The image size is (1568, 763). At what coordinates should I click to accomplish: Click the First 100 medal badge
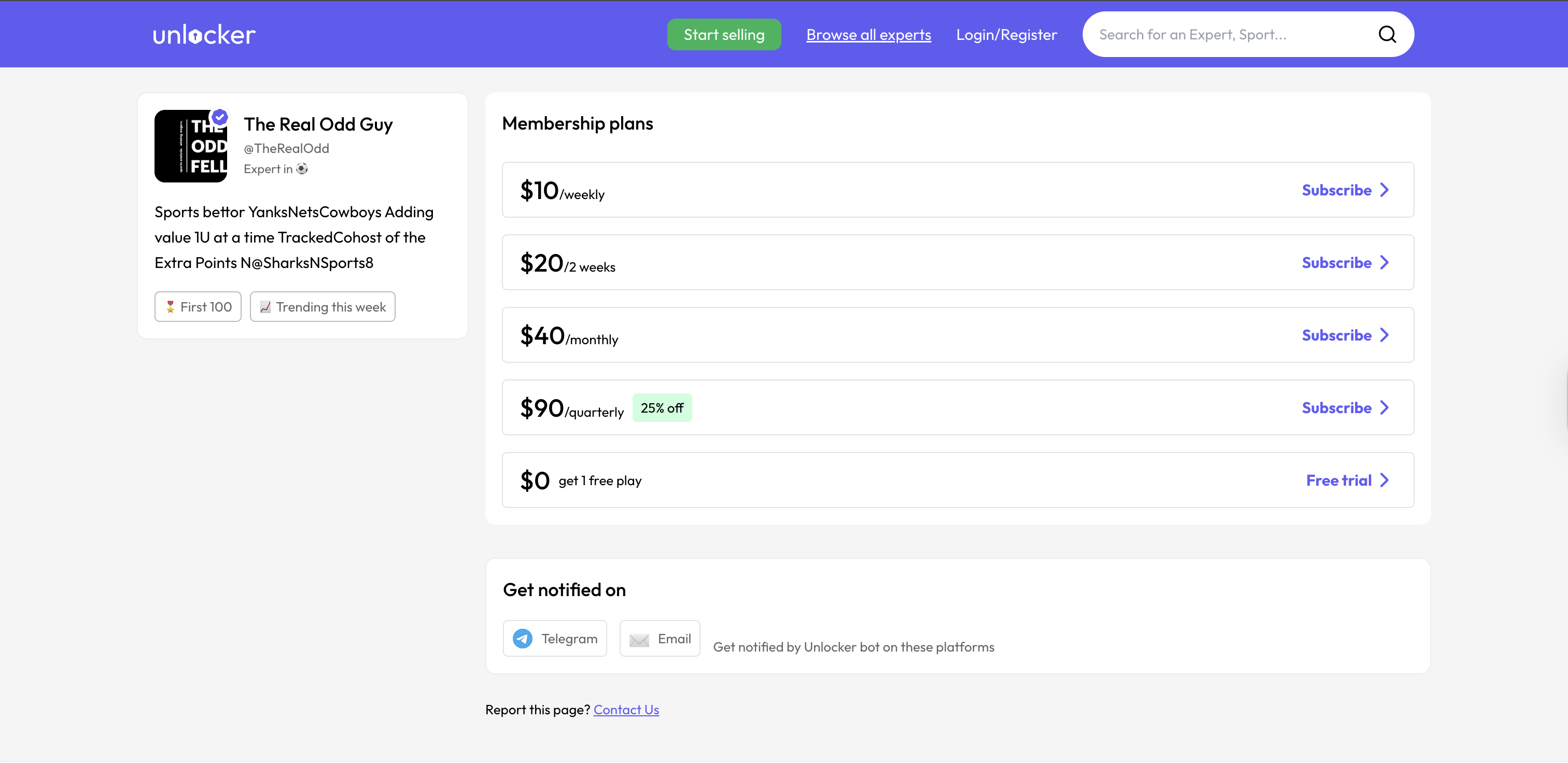198,307
